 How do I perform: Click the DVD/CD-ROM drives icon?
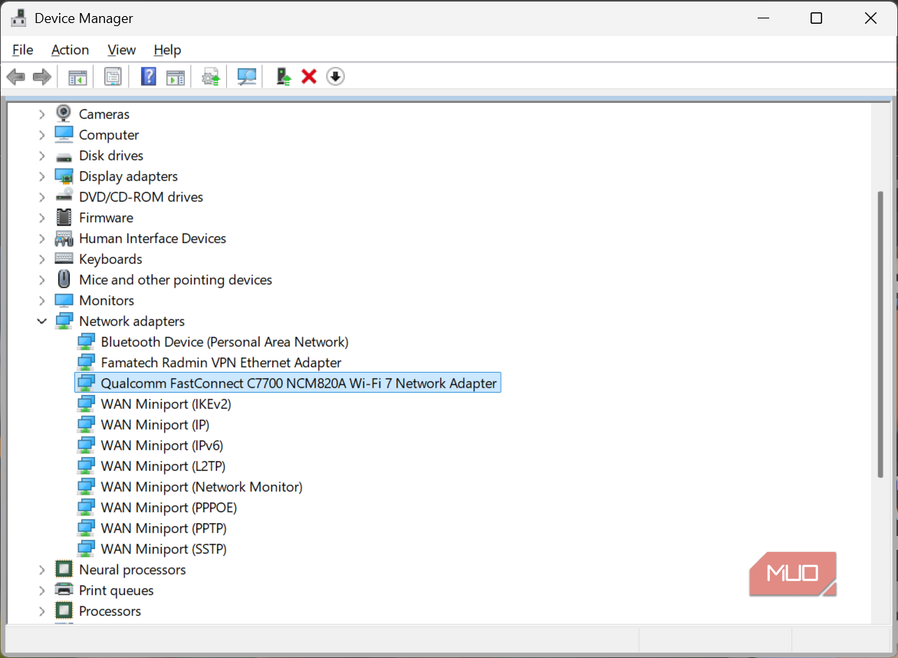pos(64,195)
